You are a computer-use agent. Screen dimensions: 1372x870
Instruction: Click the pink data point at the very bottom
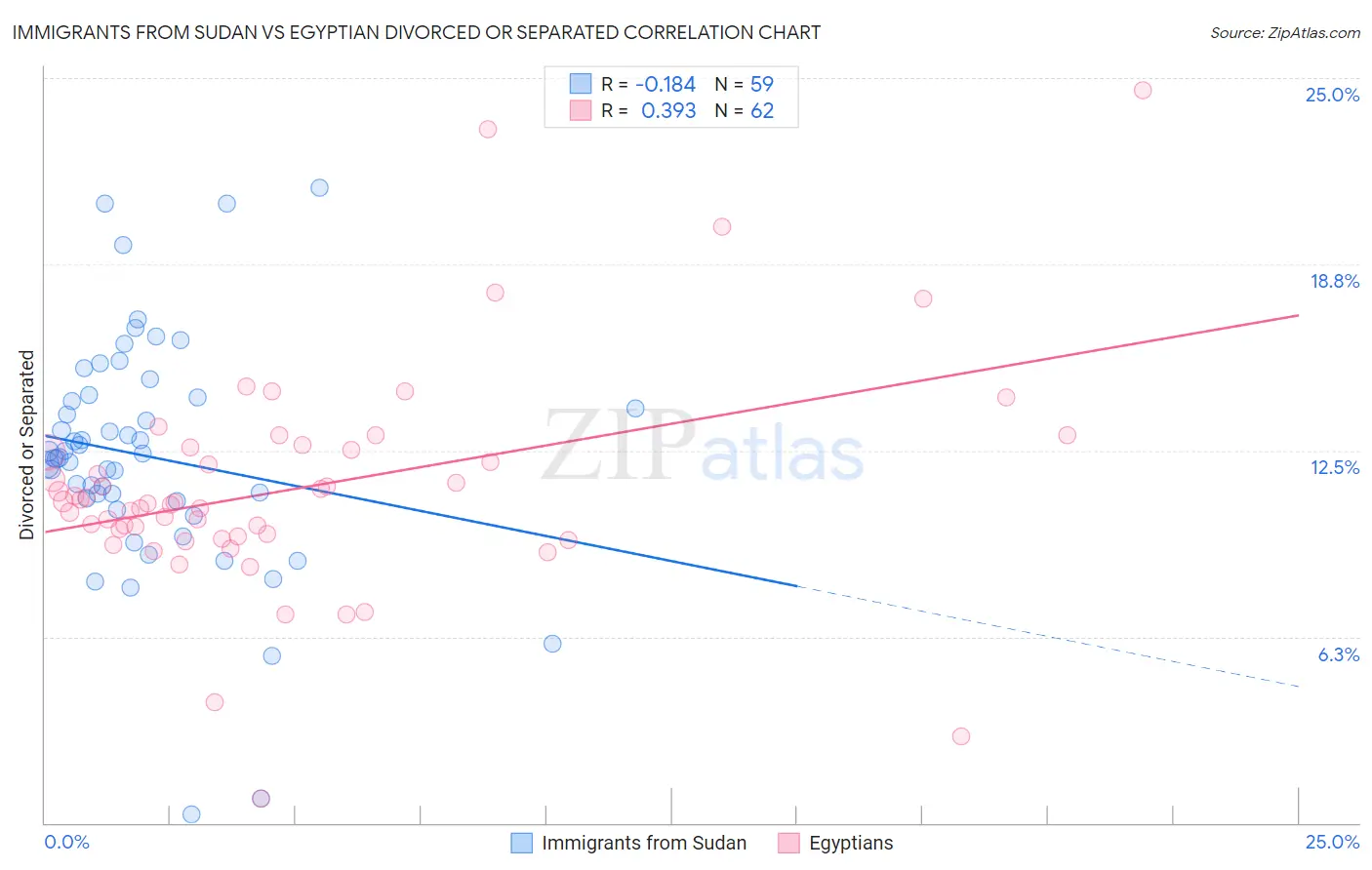click(x=261, y=798)
